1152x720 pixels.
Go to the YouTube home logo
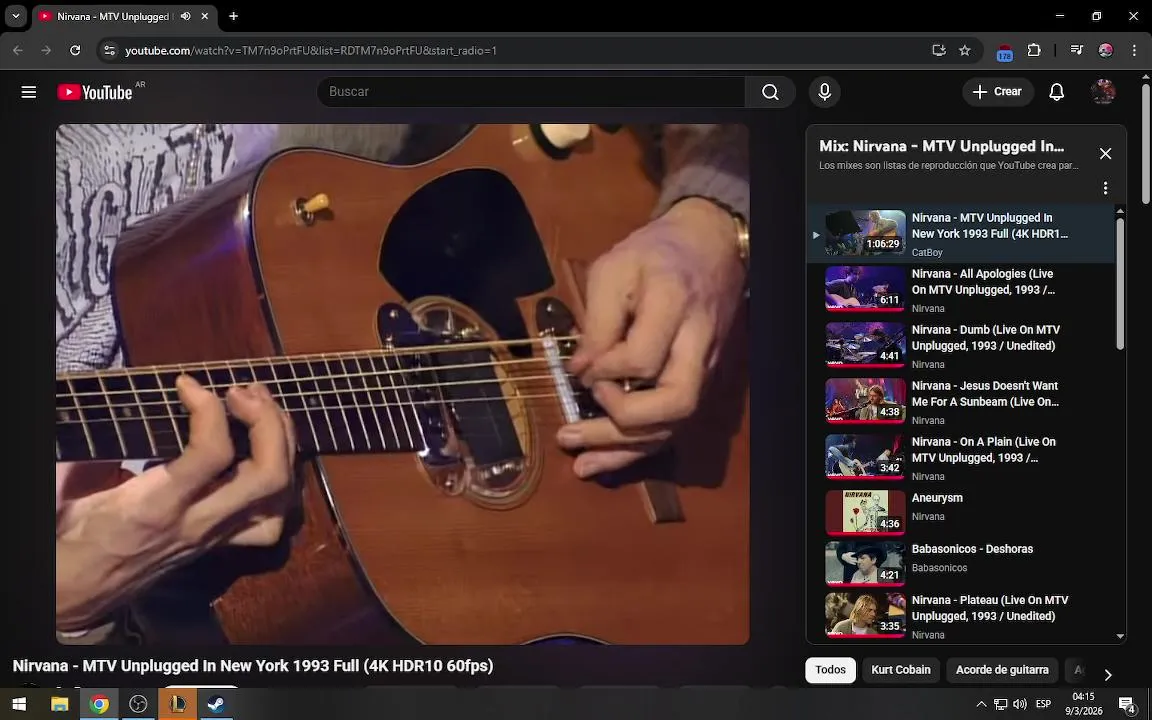pyautogui.click(x=96, y=92)
